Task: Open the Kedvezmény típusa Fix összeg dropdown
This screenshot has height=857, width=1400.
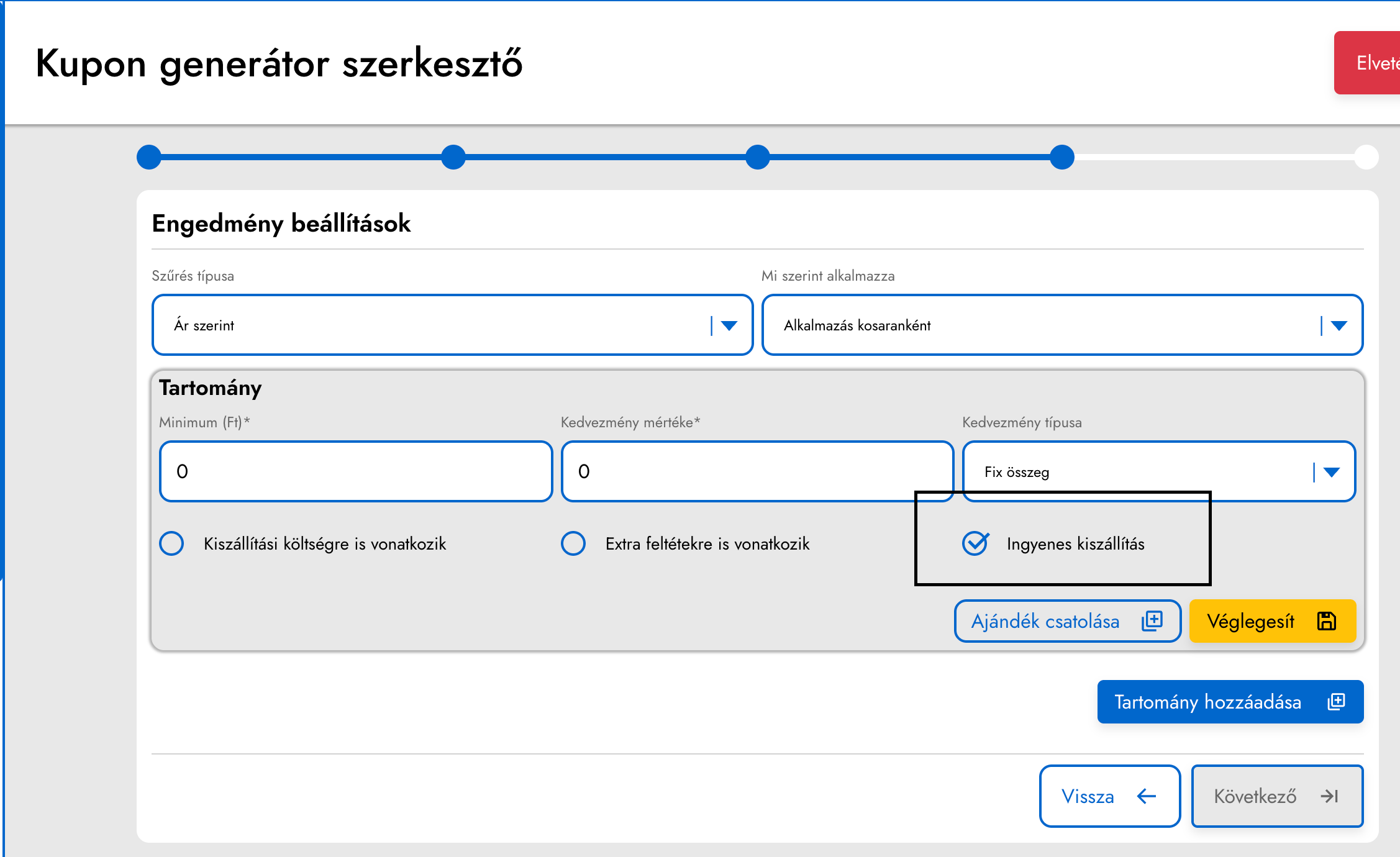Action: pyautogui.click(x=1159, y=471)
